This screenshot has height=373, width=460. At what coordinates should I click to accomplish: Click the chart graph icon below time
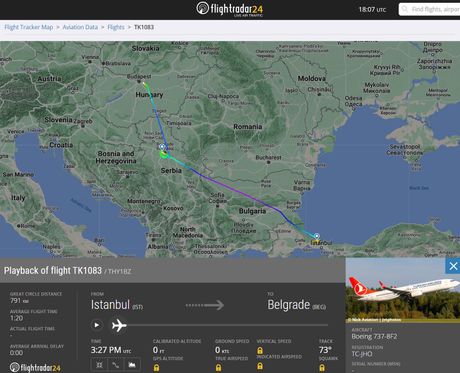[132, 365]
